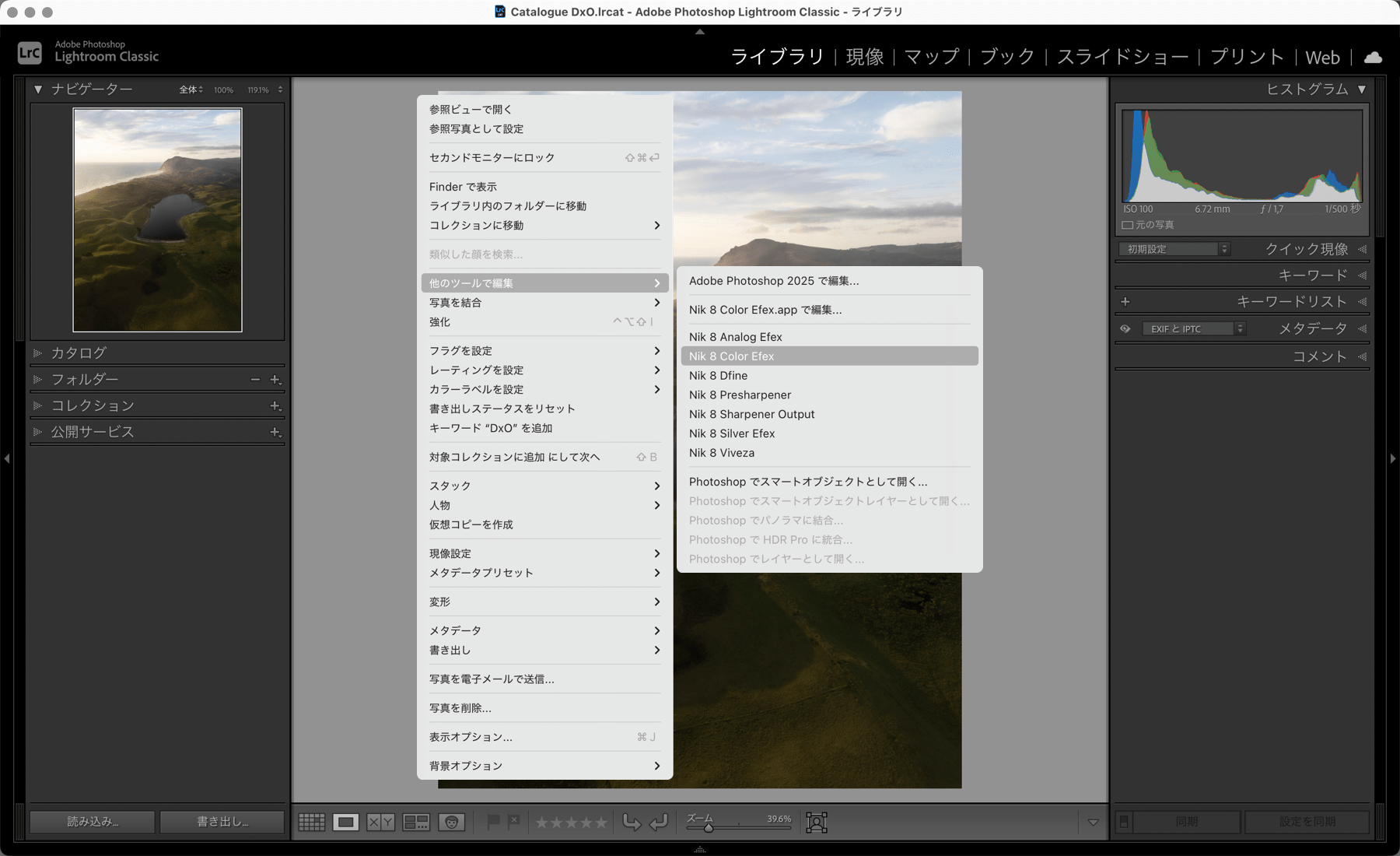The image size is (1400, 856).
Task: Hide top module picker arrow
Action: (x=700, y=32)
